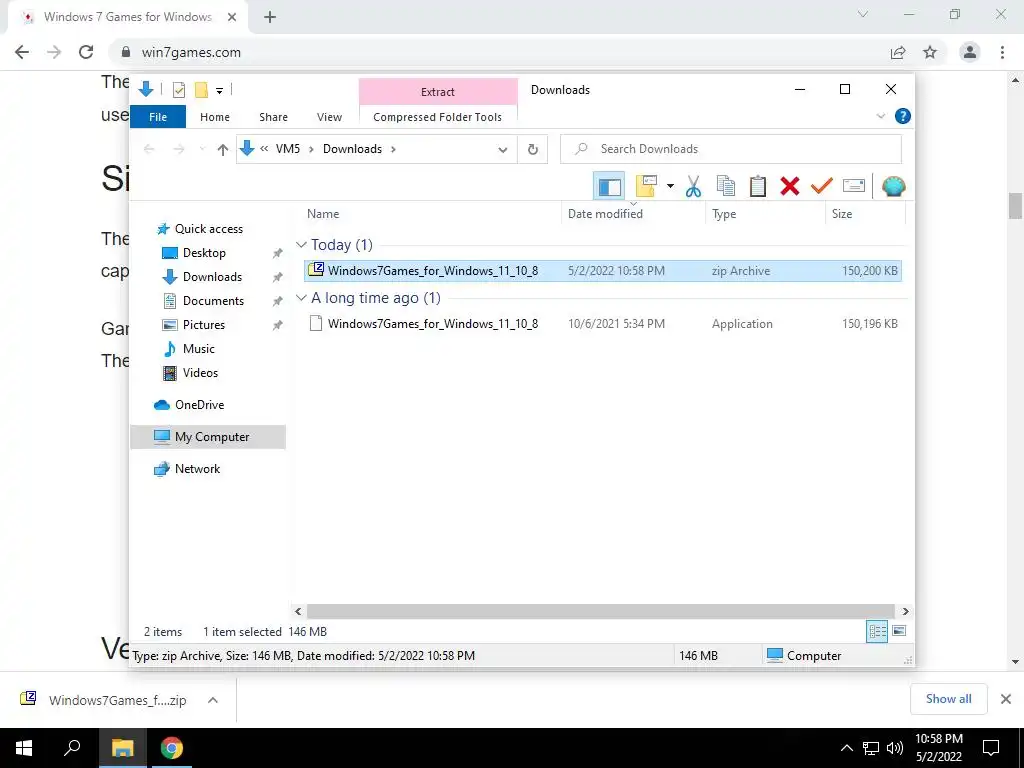Collapse the A long time ago group
1024x768 pixels.
pos(301,298)
